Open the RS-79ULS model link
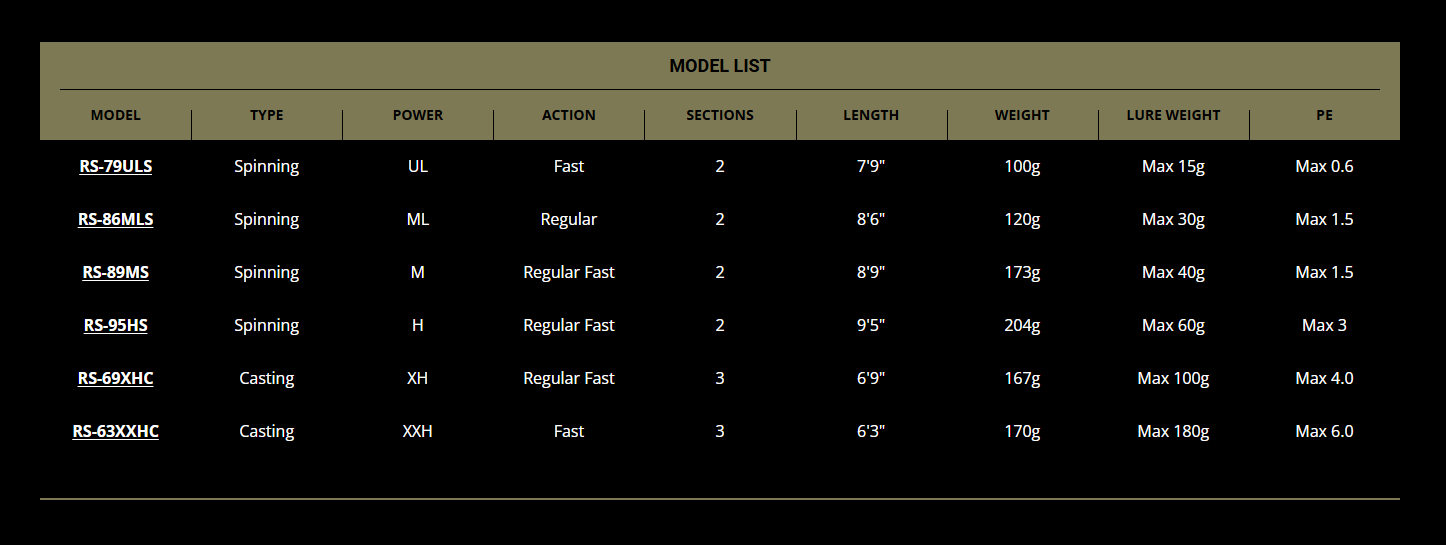The image size is (1446, 545). [116, 166]
